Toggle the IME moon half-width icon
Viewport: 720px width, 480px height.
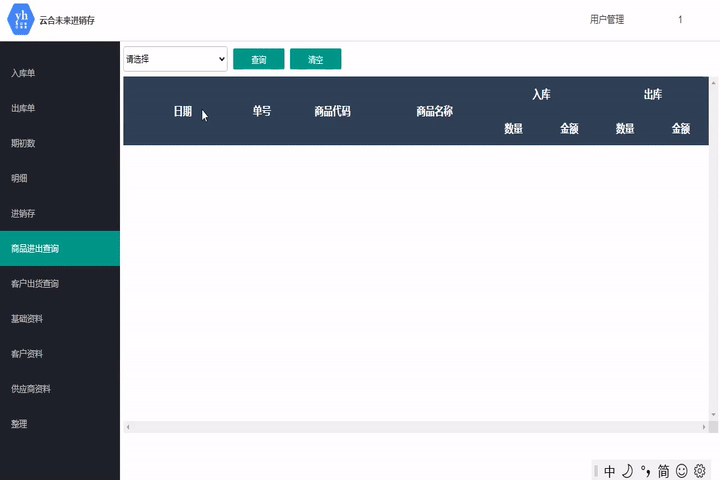[x=627, y=471]
